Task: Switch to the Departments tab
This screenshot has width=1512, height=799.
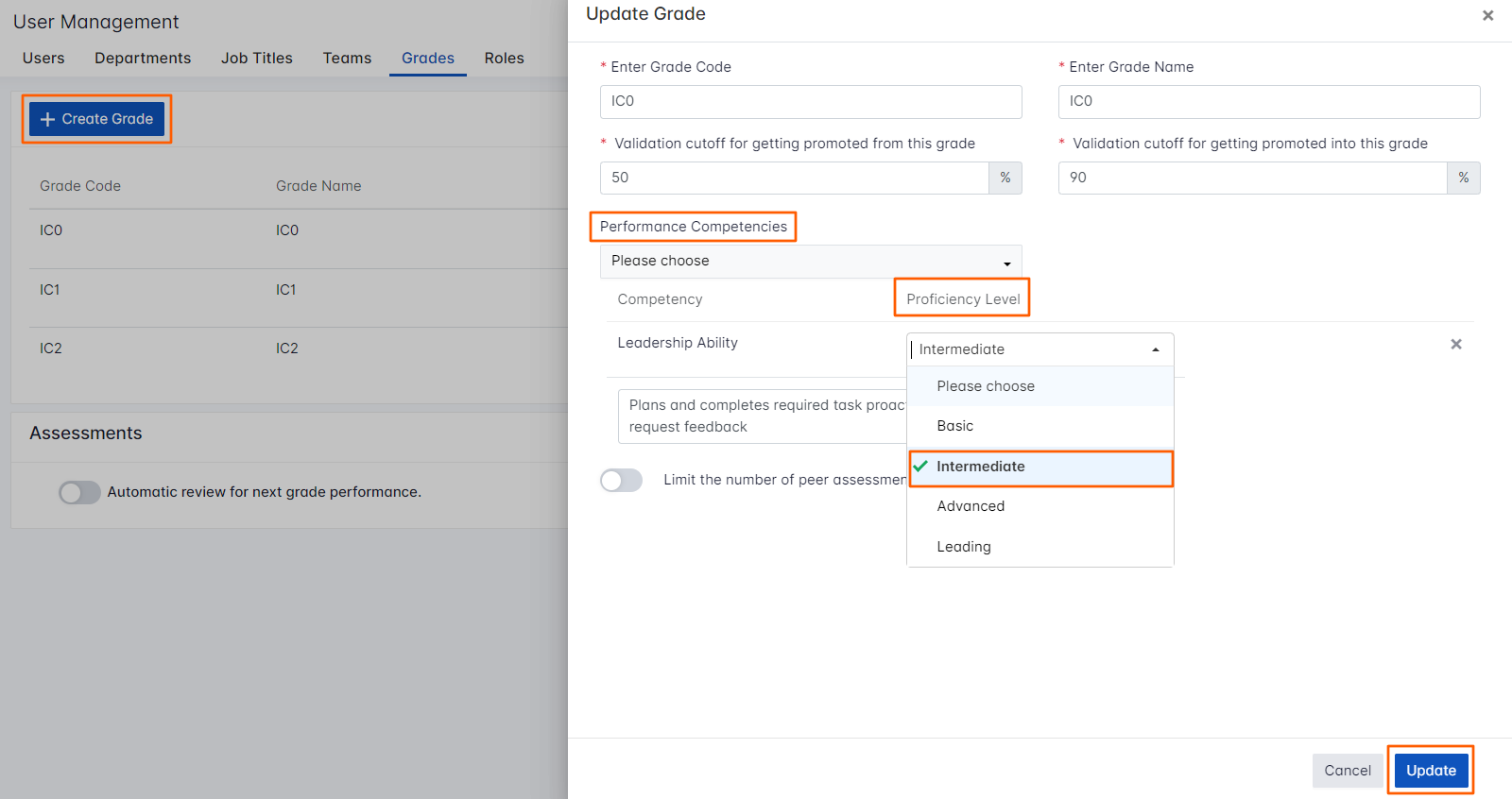Action: click(143, 59)
